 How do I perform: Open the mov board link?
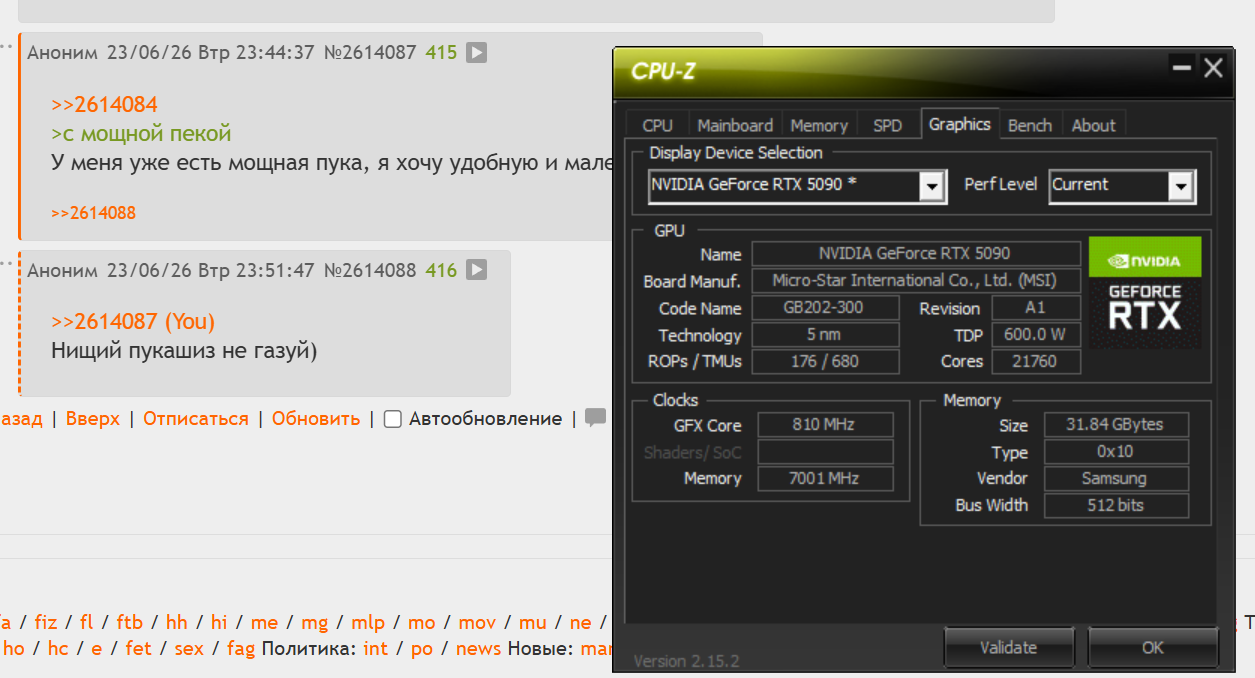477,623
